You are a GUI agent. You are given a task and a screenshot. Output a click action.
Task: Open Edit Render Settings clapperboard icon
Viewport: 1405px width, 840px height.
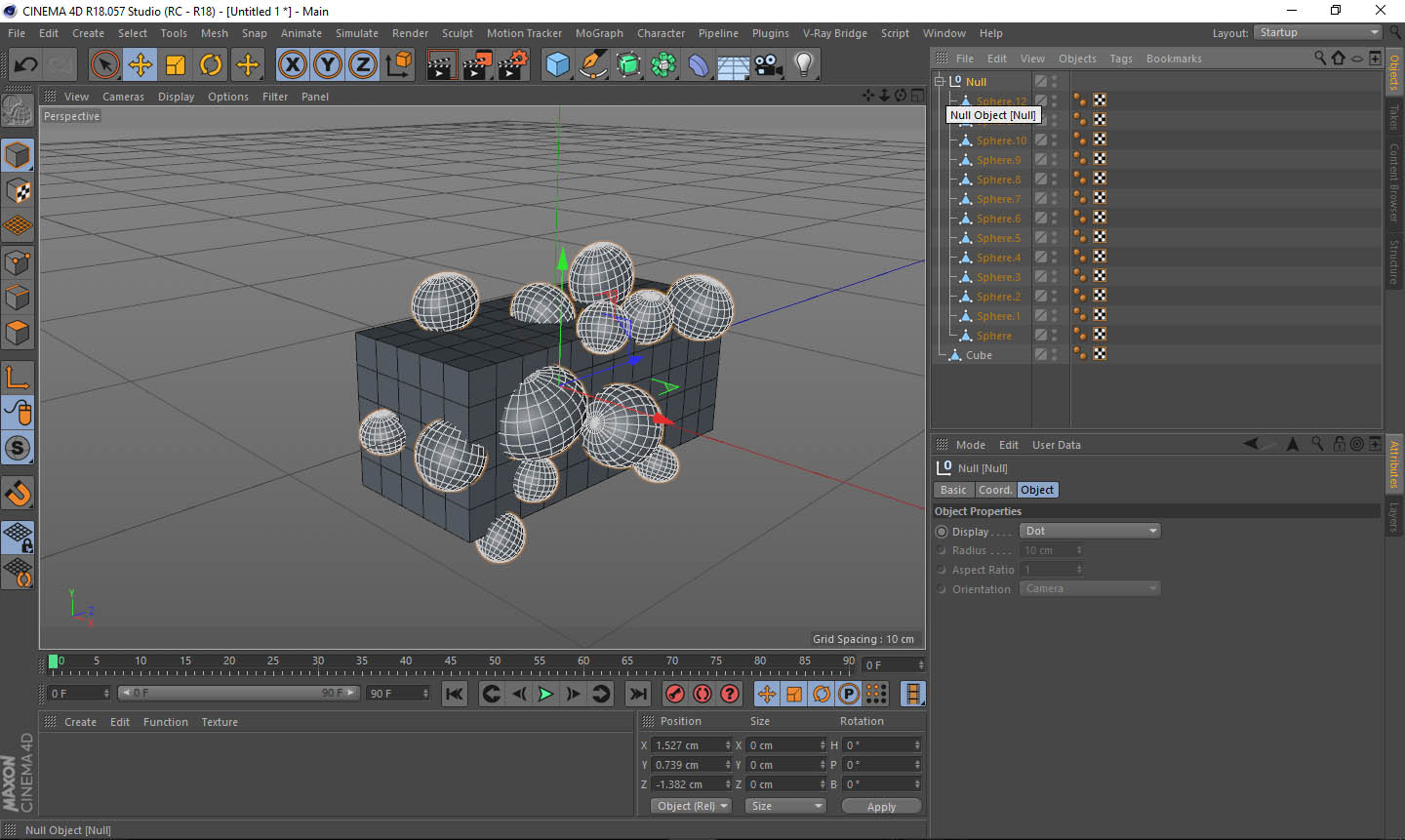point(512,65)
